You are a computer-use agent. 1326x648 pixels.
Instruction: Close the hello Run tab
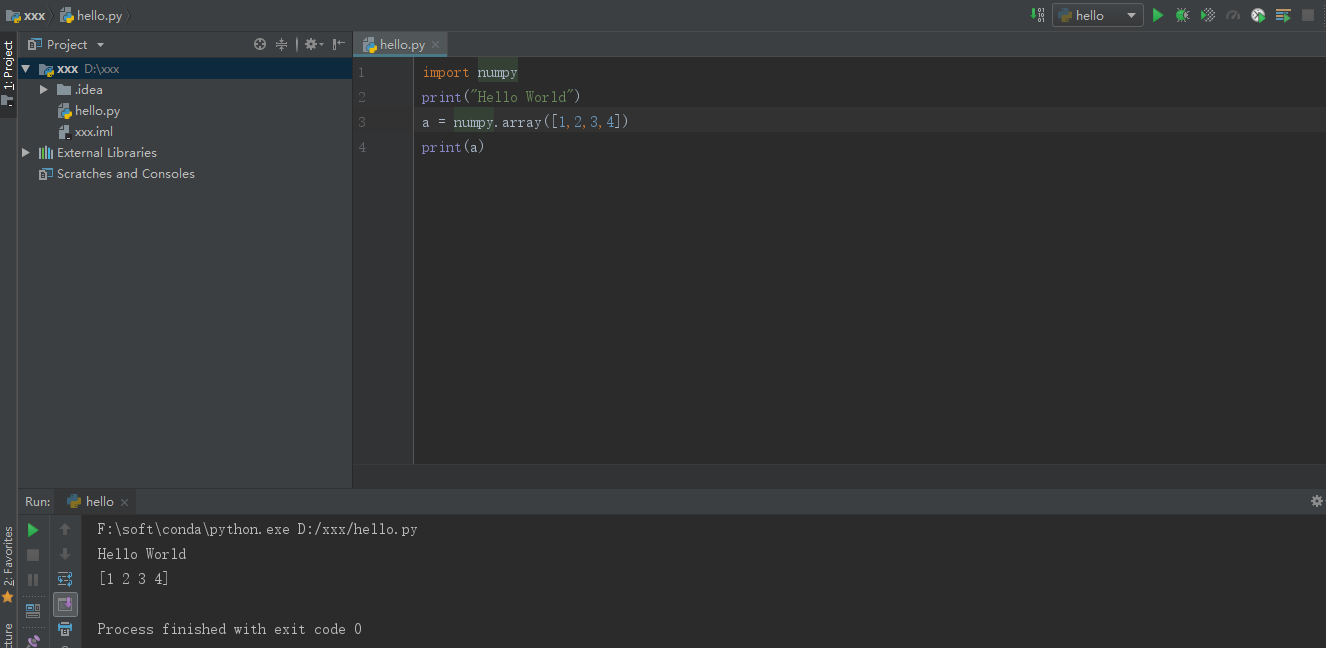(124, 502)
